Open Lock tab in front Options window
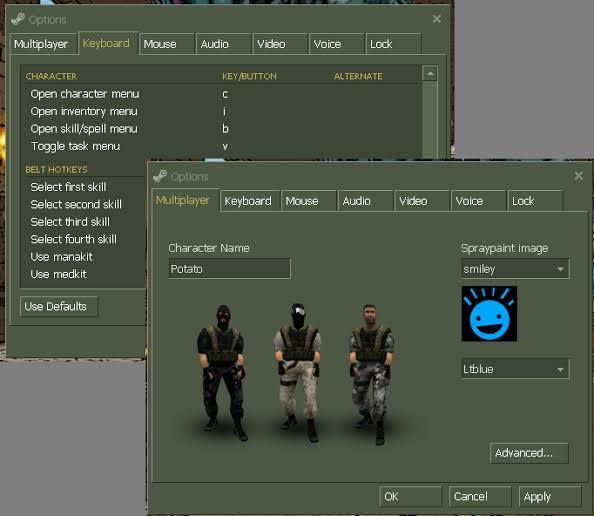The image size is (594, 516). [x=535, y=201]
